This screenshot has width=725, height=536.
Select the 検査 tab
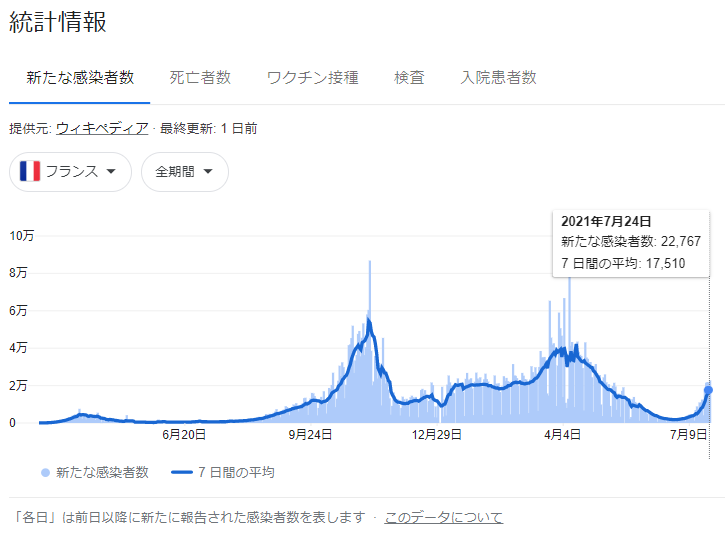[x=409, y=77]
